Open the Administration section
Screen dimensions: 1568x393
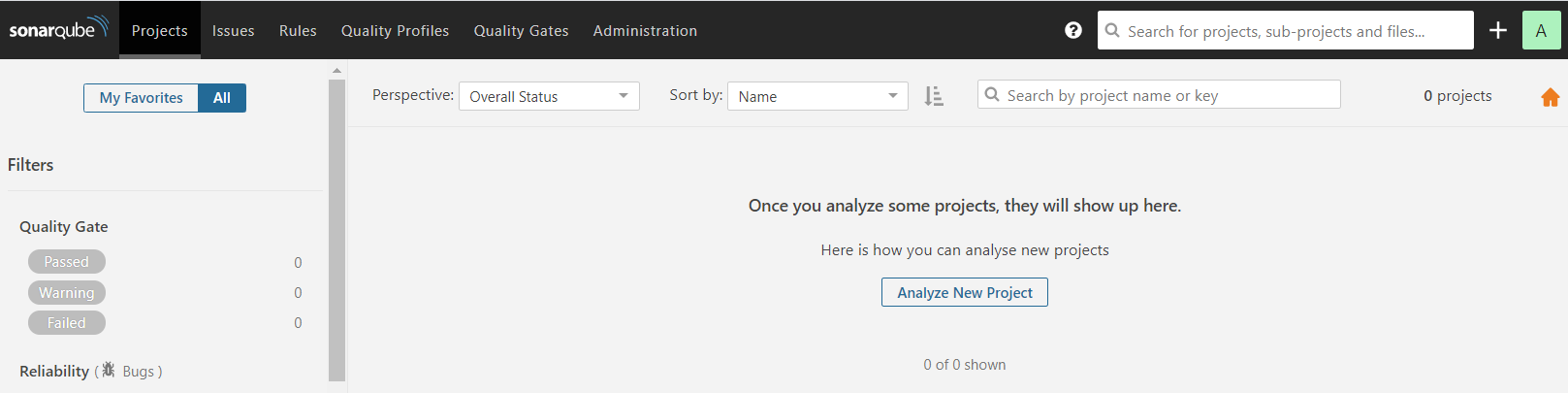tap(645, 30)
